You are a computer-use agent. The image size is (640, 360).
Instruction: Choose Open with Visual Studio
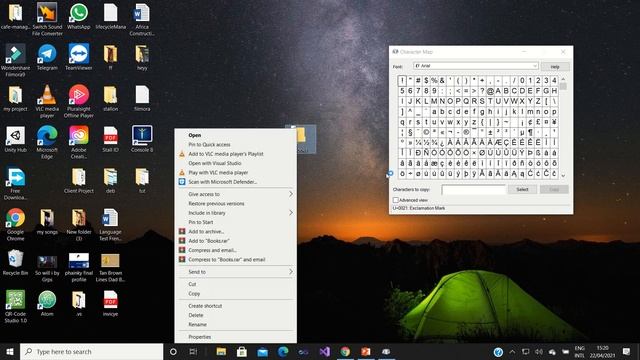[x=236, y=163]
